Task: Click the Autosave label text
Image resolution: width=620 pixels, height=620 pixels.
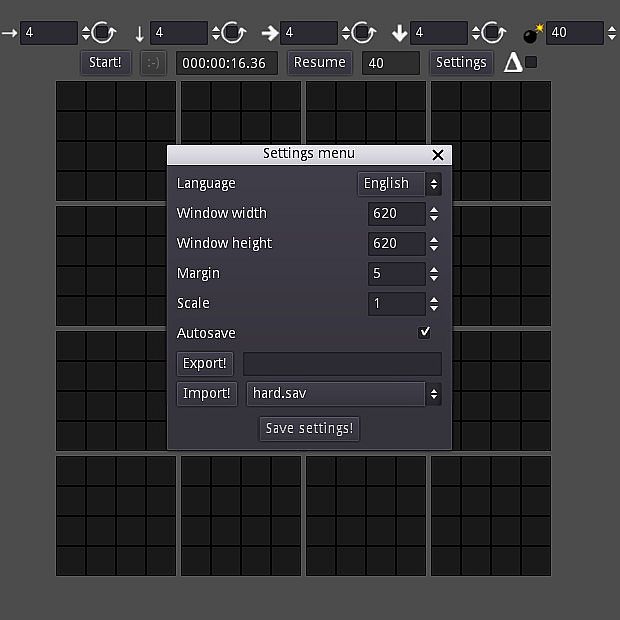Action: pyautogui.click(x=206, y=333)
